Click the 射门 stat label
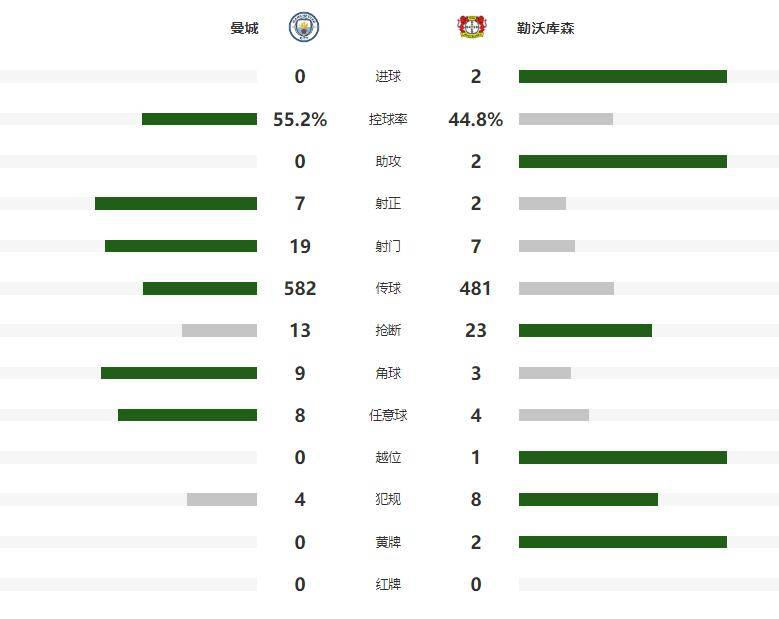 [x=388, y=246]
